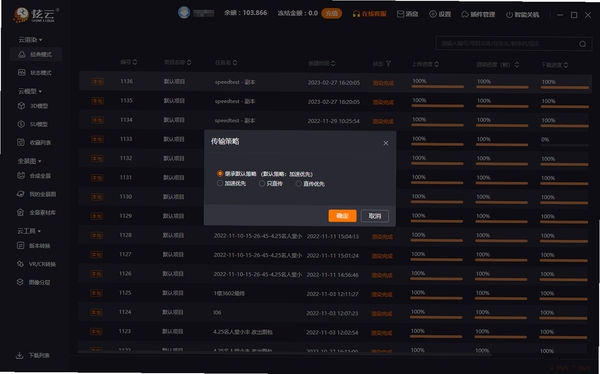Image resolution: width=600 pixels, height=374 pixels.
Task: Click creation time 2022-11-29 10:25:54
Action: 333,121
